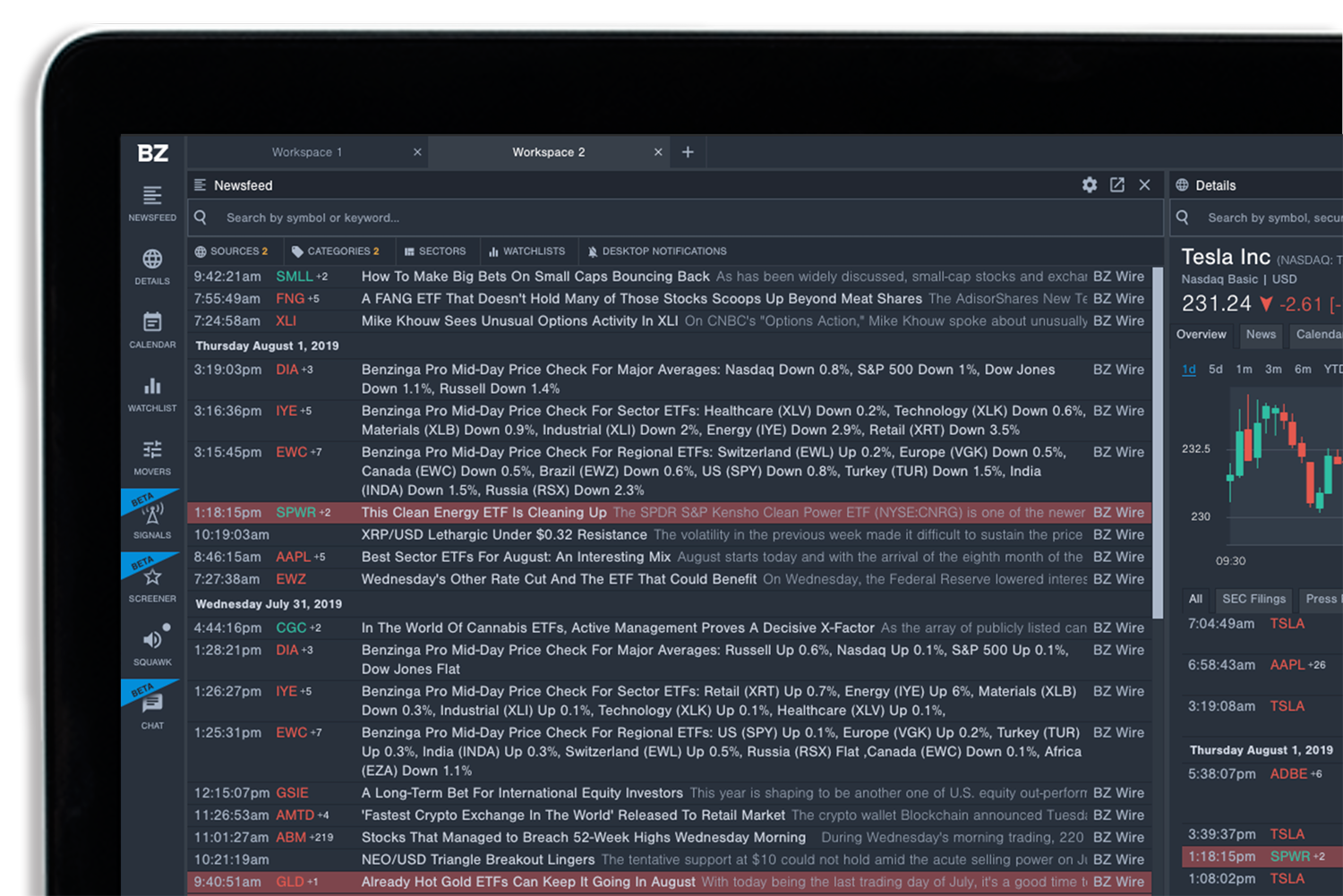Viewport: 1343px width, 896px height.
Task: Select the 5d chart range
Action: [x=1215, y=369]
